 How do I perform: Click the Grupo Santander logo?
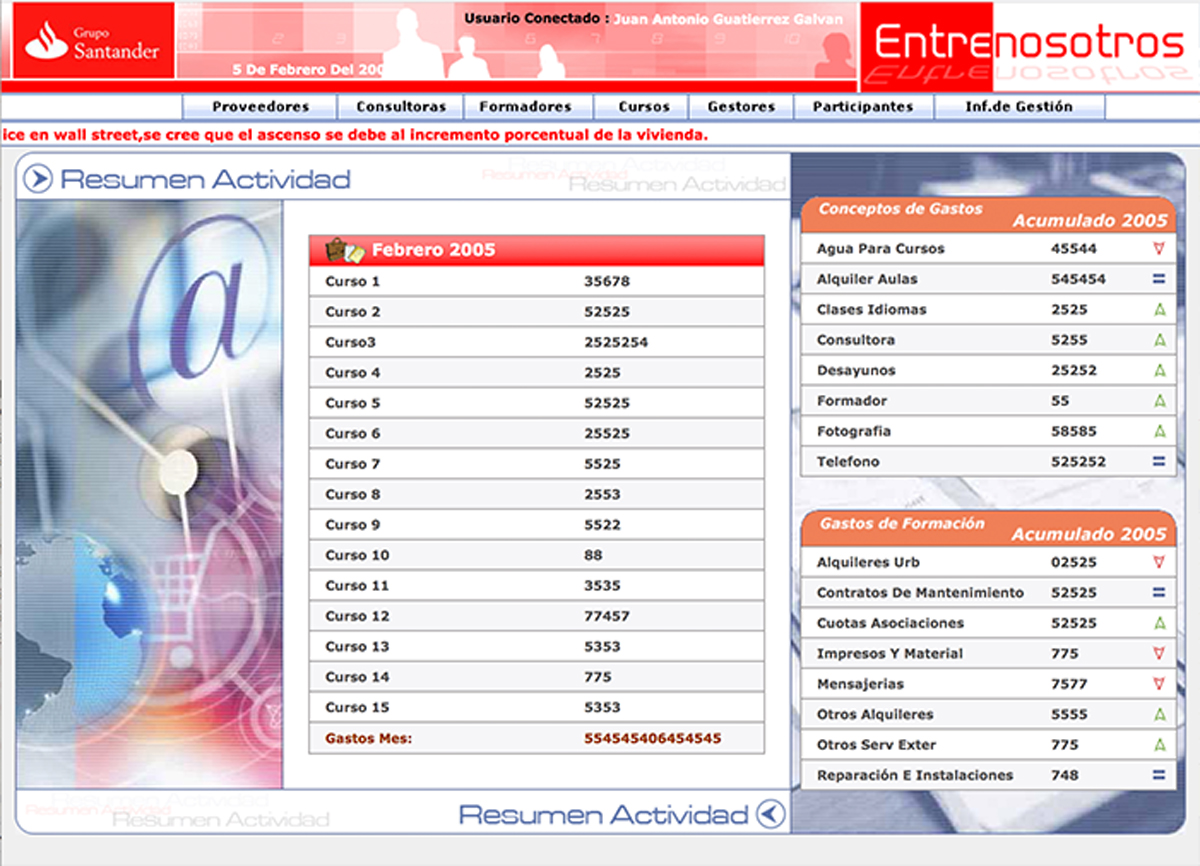coord(92,41)
